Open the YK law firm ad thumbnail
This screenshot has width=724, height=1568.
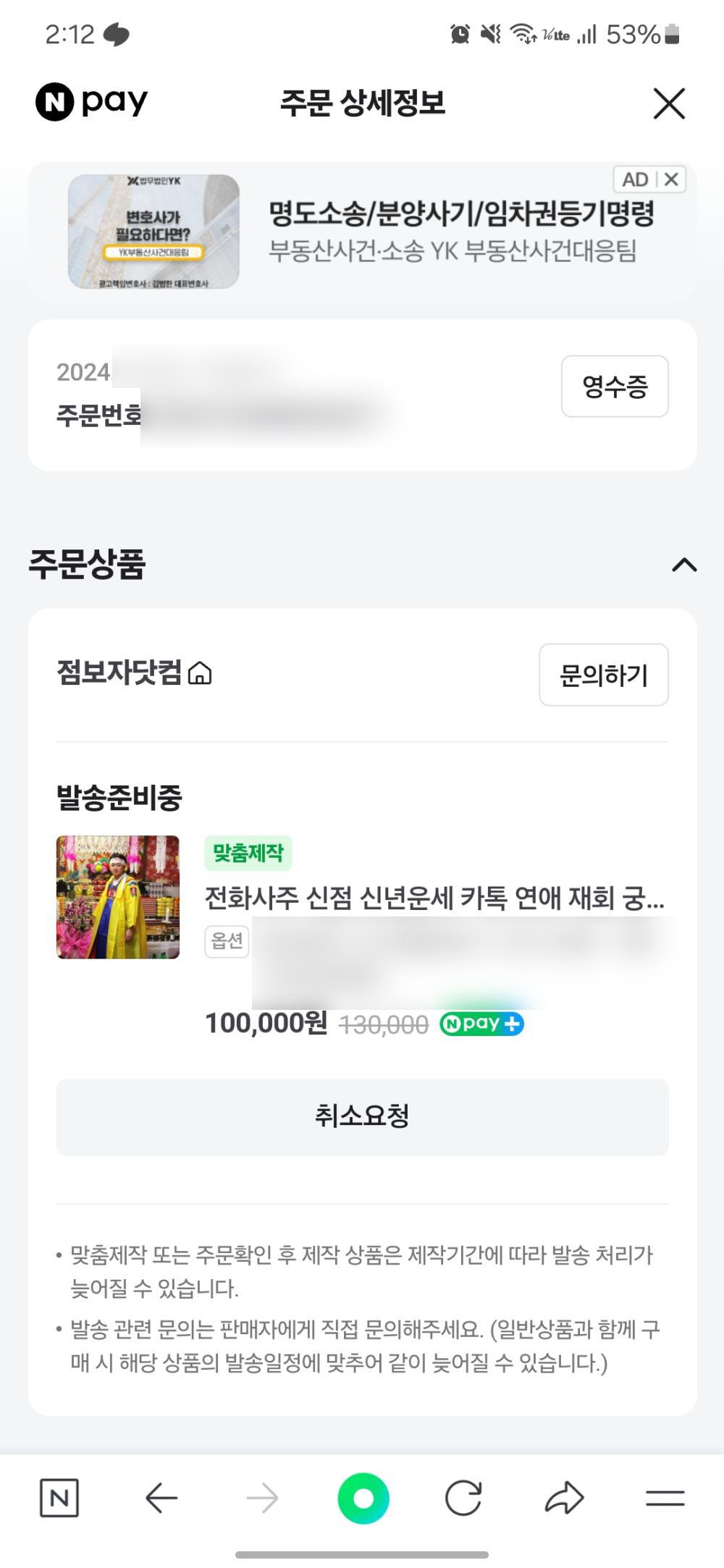point(153,232)
